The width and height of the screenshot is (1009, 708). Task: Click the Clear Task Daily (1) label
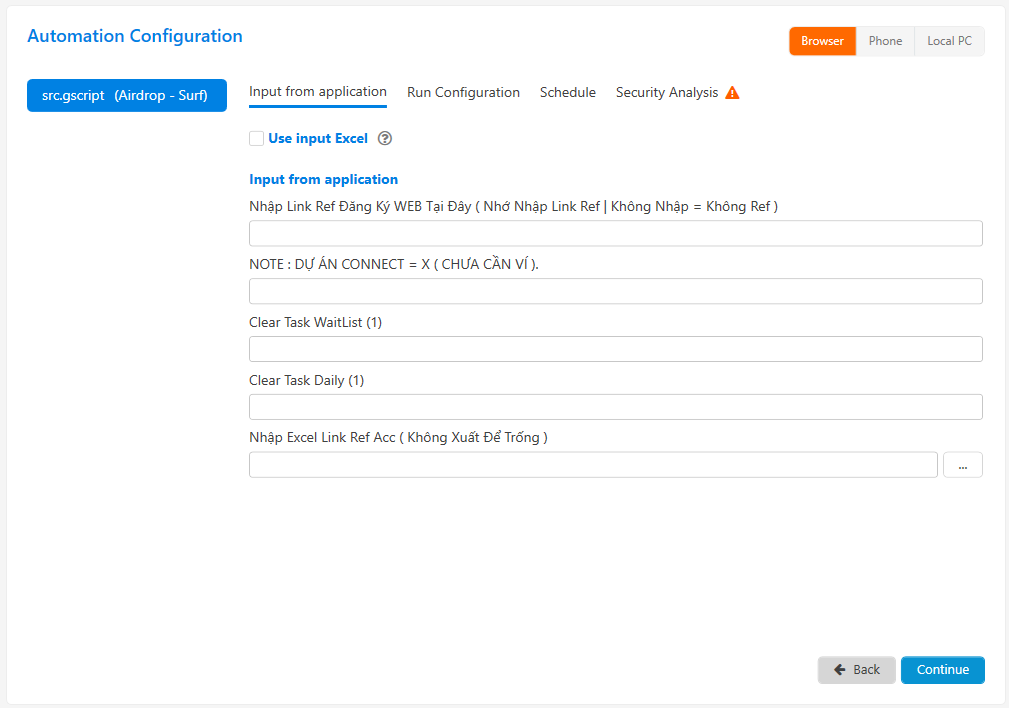pyautogui.click(x=306, y=380)
